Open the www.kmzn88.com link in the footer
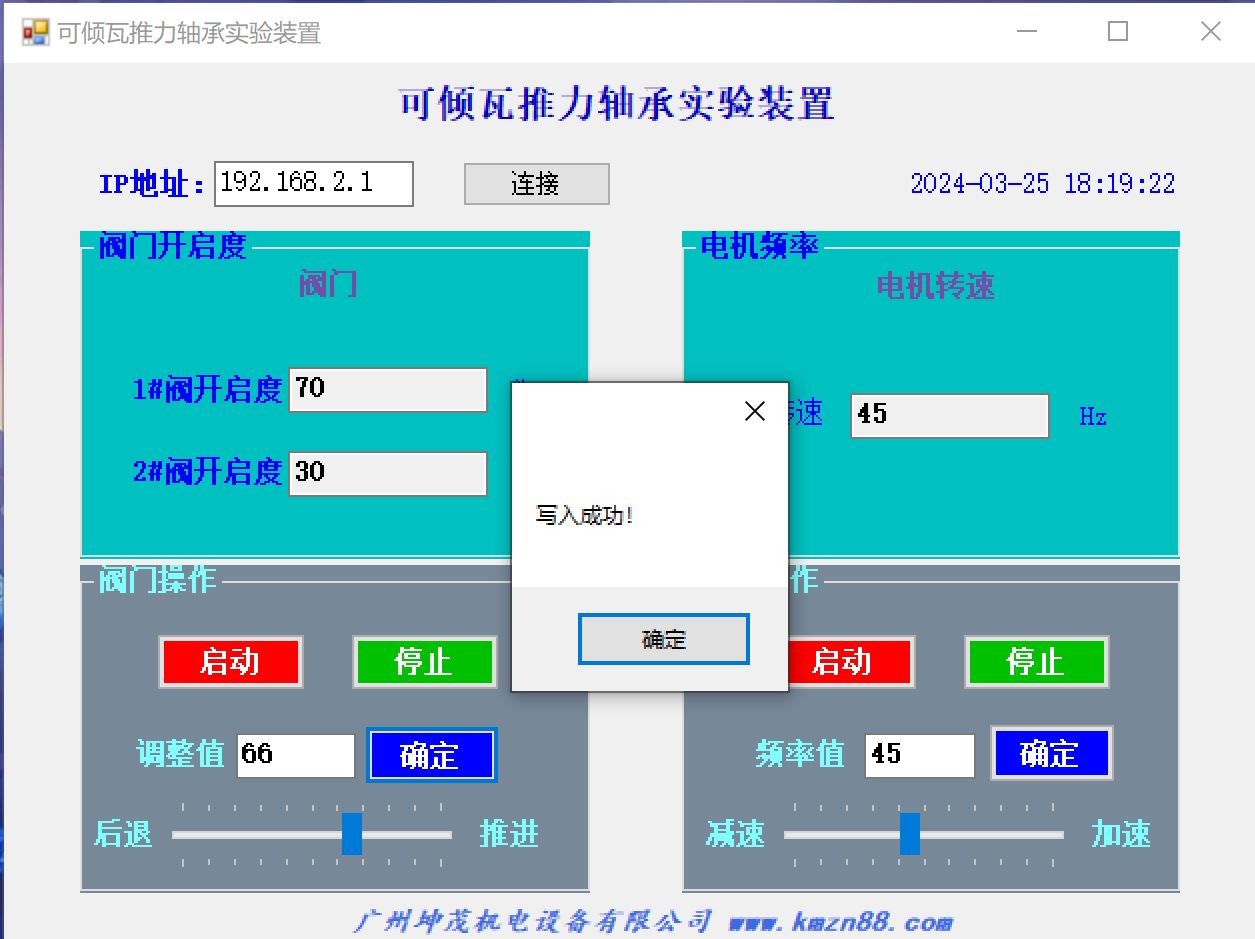Image resolution: width=1255 pixels, height=939 pixels. [x=840, y=923]
